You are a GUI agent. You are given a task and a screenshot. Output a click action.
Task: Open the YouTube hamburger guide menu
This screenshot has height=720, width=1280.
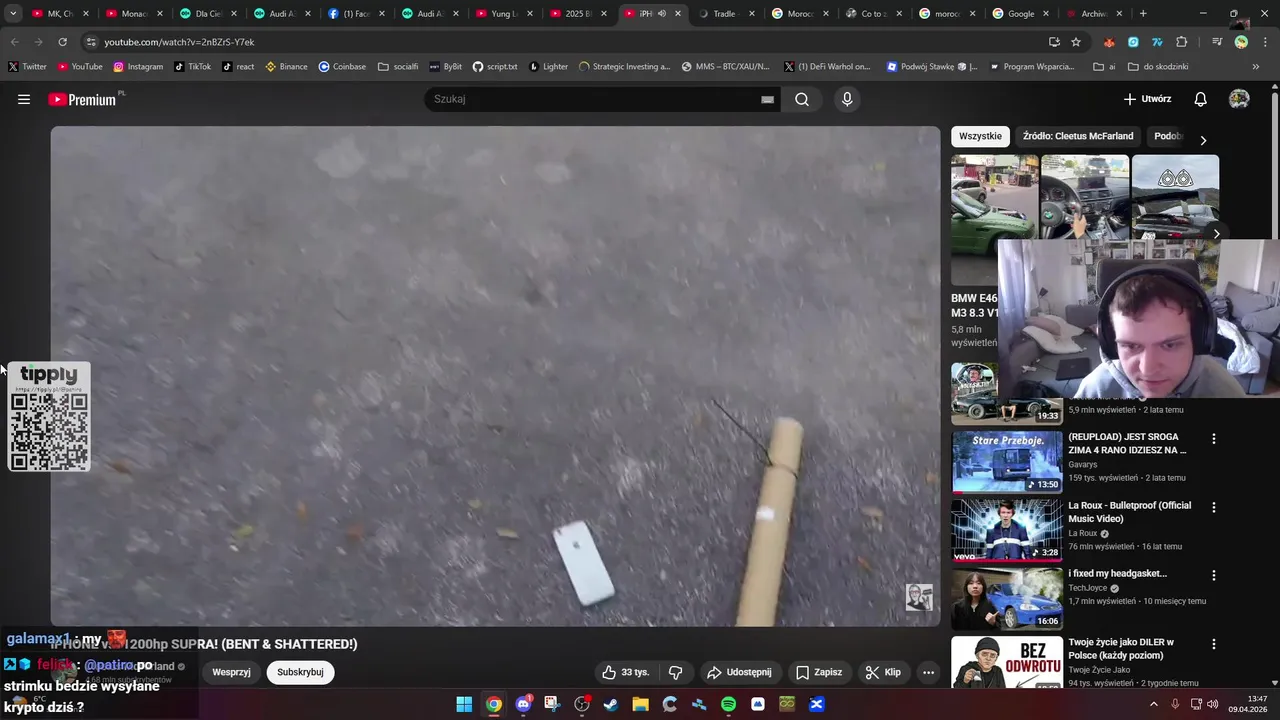point(24,99)
